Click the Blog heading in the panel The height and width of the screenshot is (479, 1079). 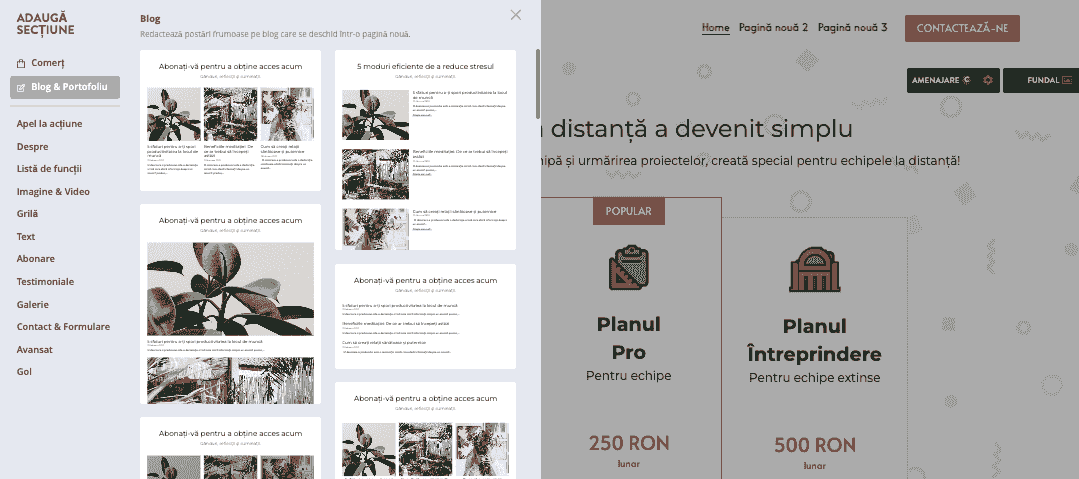coord(150,19)
